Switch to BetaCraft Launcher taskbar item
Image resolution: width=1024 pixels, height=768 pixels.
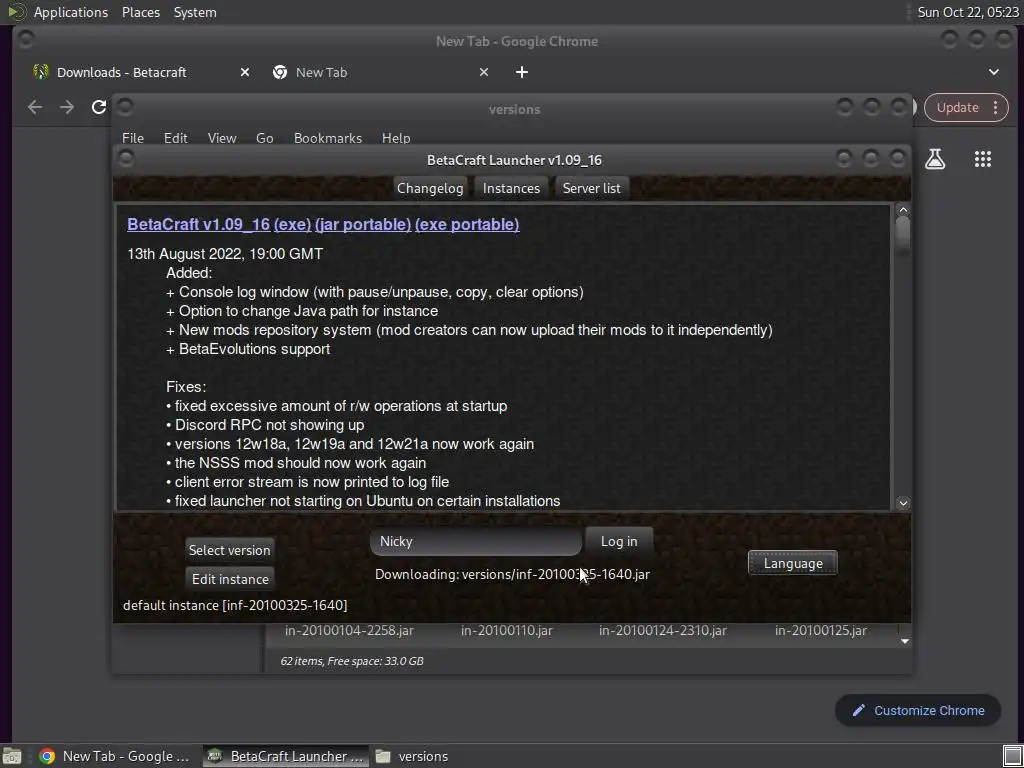(285, 756)
